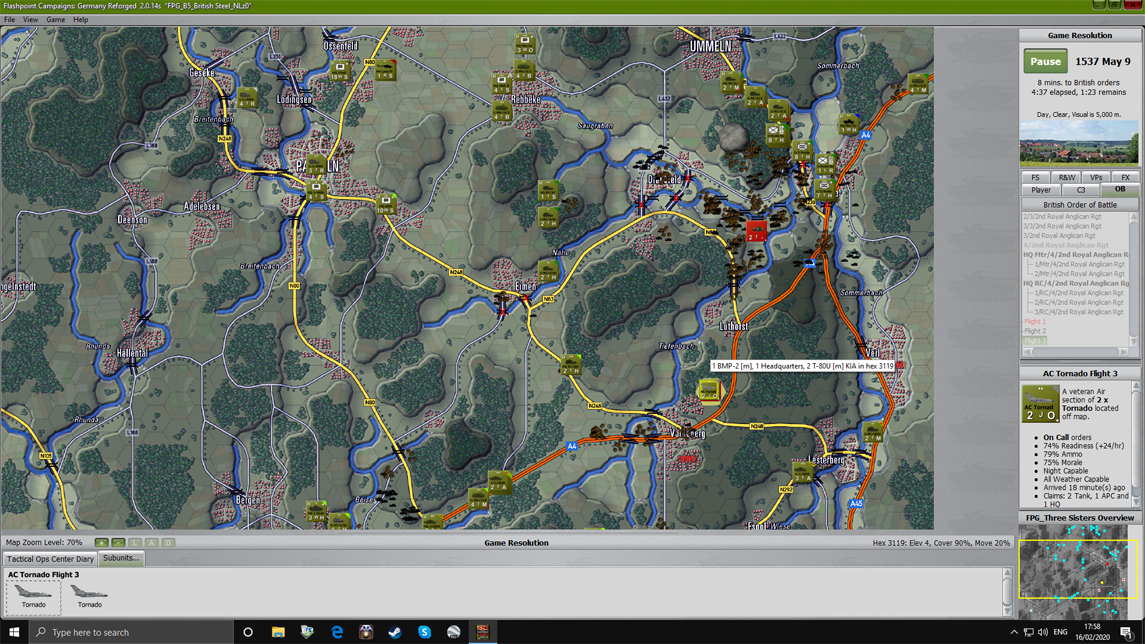Screen dimensions: 1145x644
Task: Open the Game menu
Action: (x=55, y=20)
